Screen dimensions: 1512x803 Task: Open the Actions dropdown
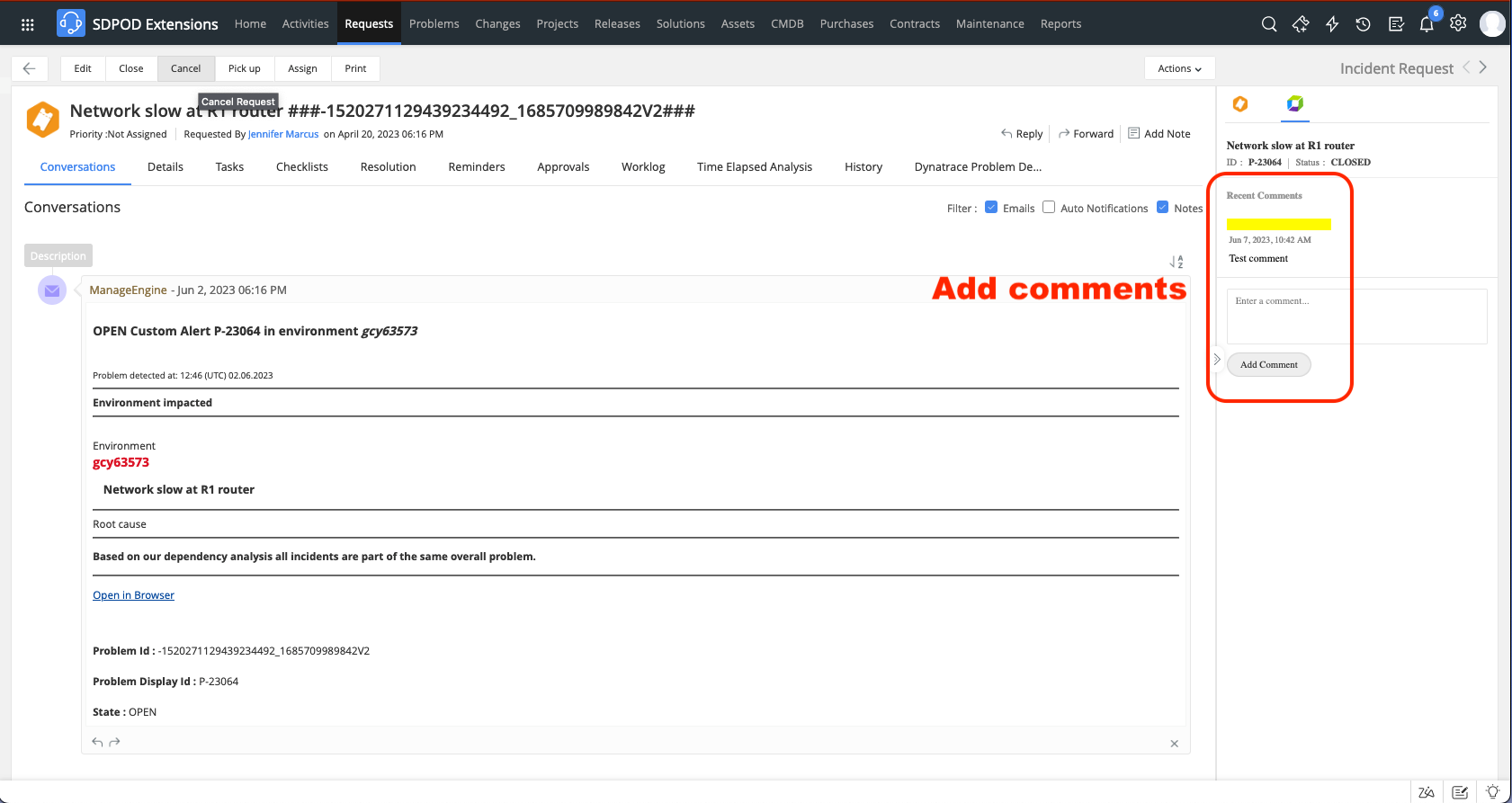coord(1179,68)
